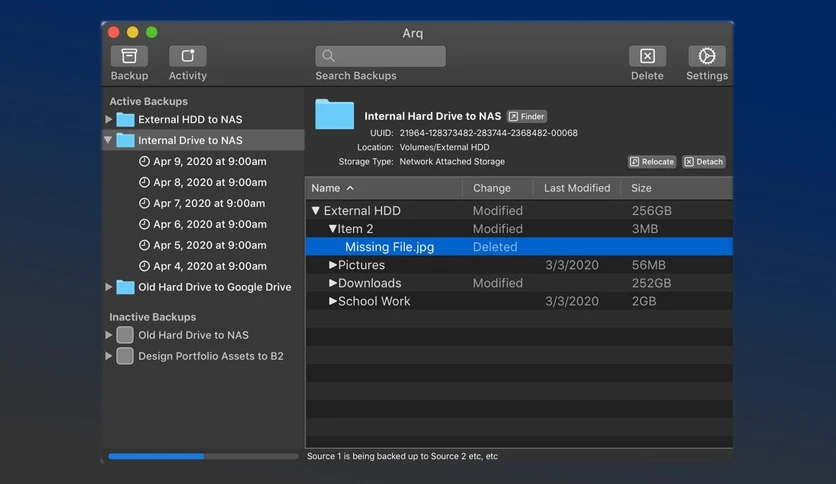836x484 pixels.
Task: Click the Relocate button
Action: point(652,162)
